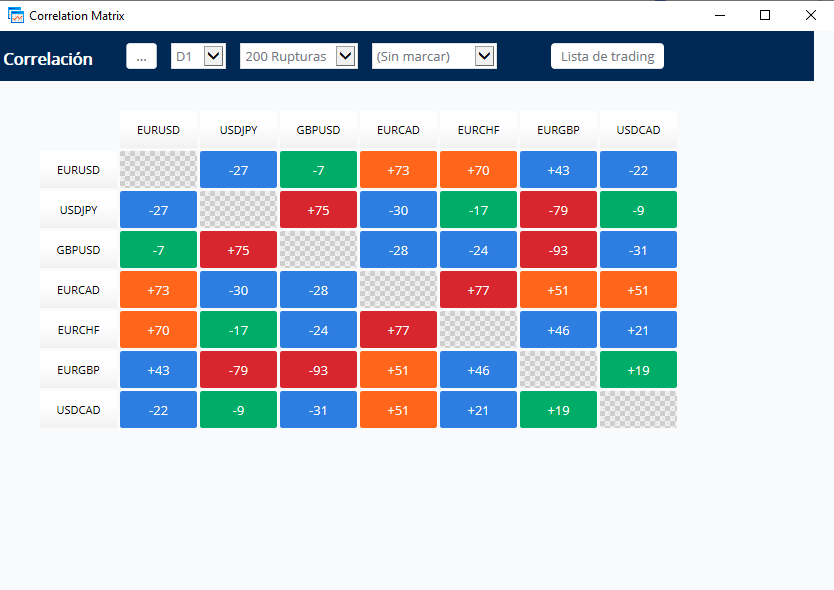Viewport: 834px width, 590px height.
Task: Click the Correlation Matrix app icon in title bar
Action: 16,15
